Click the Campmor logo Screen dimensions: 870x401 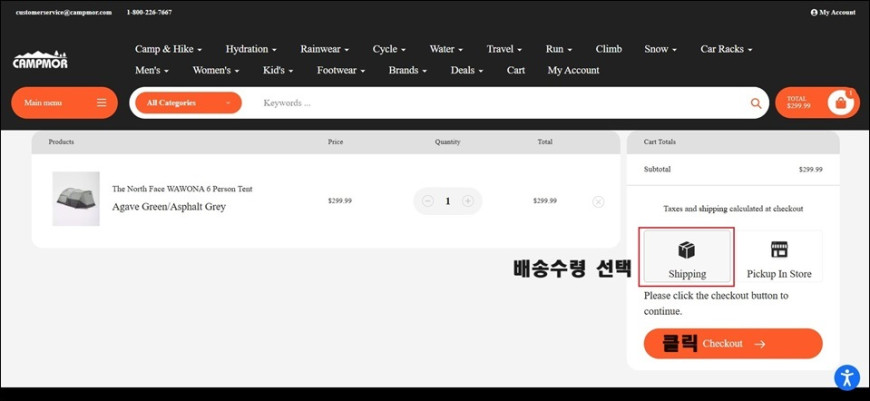click(40, 59)
